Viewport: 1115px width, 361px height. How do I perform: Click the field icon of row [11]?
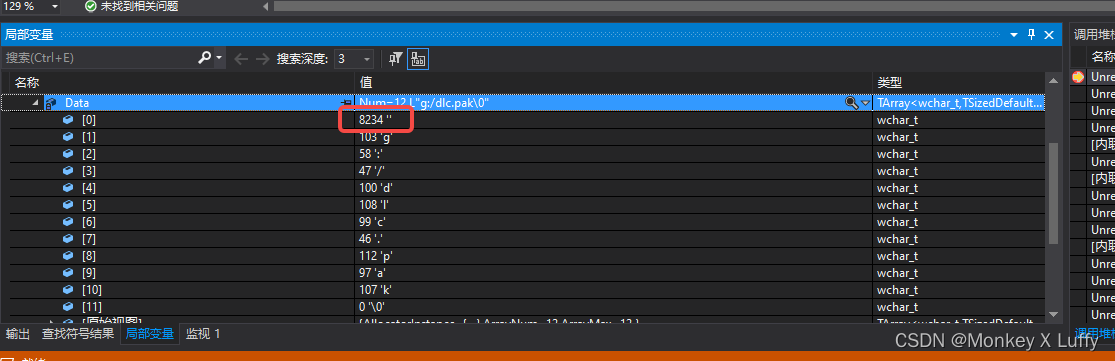[68, 307]
